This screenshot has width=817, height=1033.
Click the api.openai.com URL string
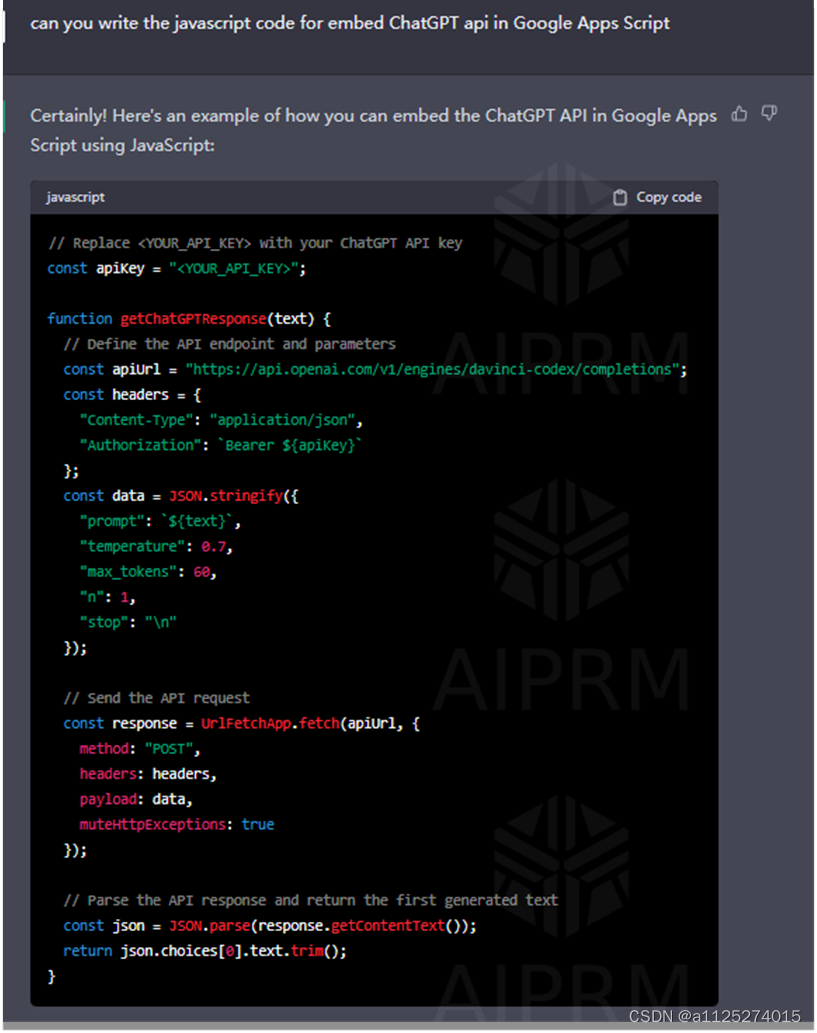click(x=432, y=370)
